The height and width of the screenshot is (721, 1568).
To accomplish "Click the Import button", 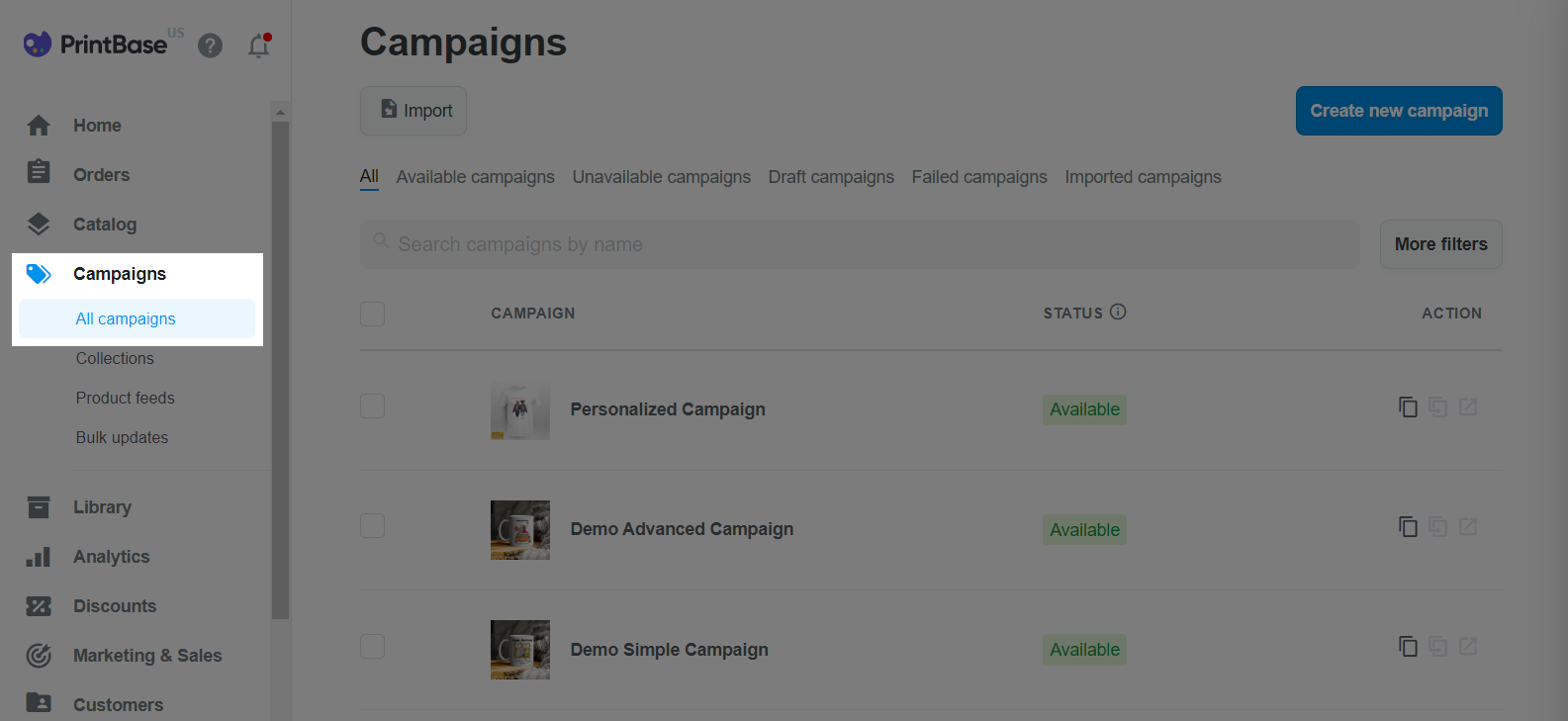I will pyautogui.click(x=414, y=111).
